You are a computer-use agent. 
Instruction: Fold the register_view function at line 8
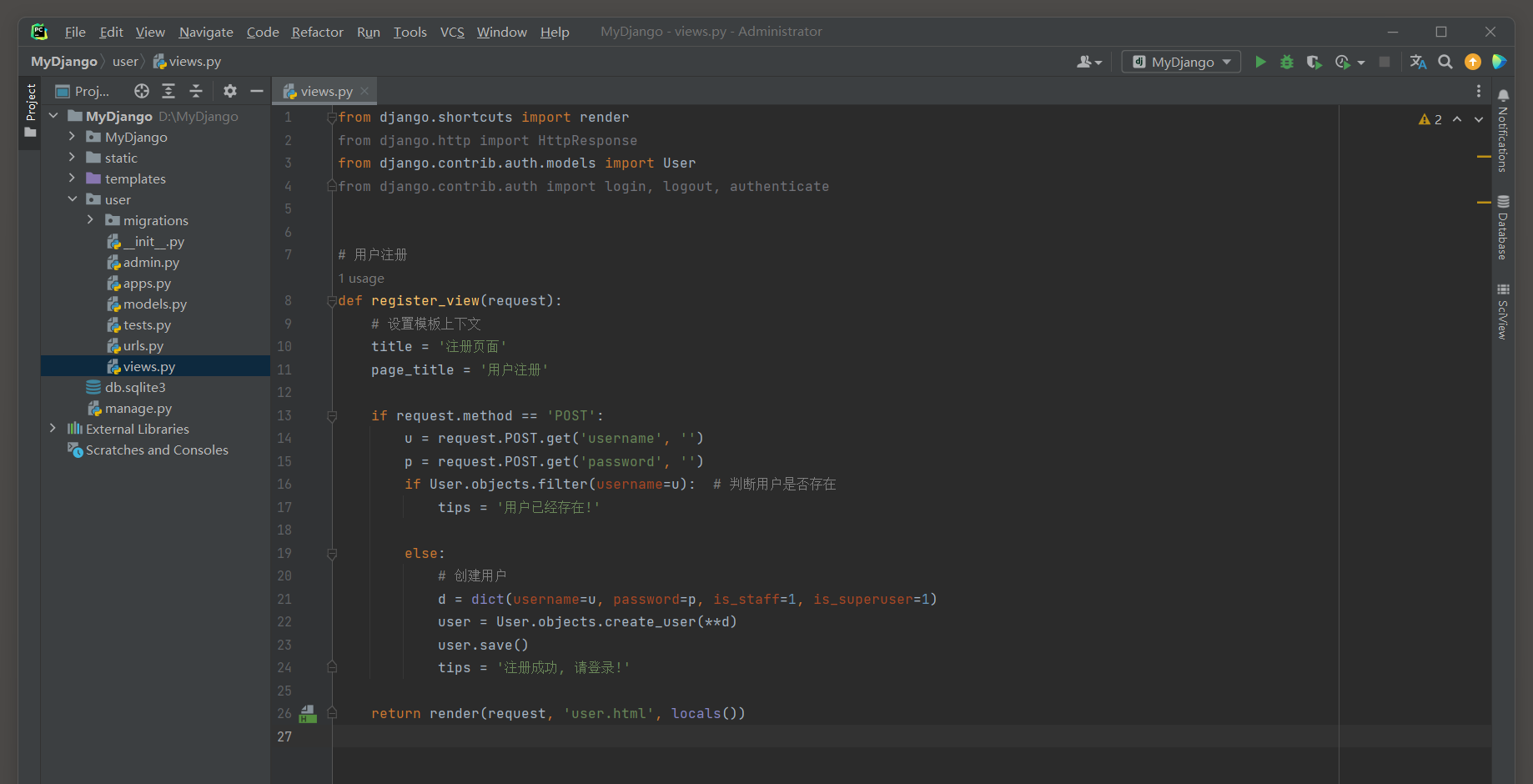332,301
